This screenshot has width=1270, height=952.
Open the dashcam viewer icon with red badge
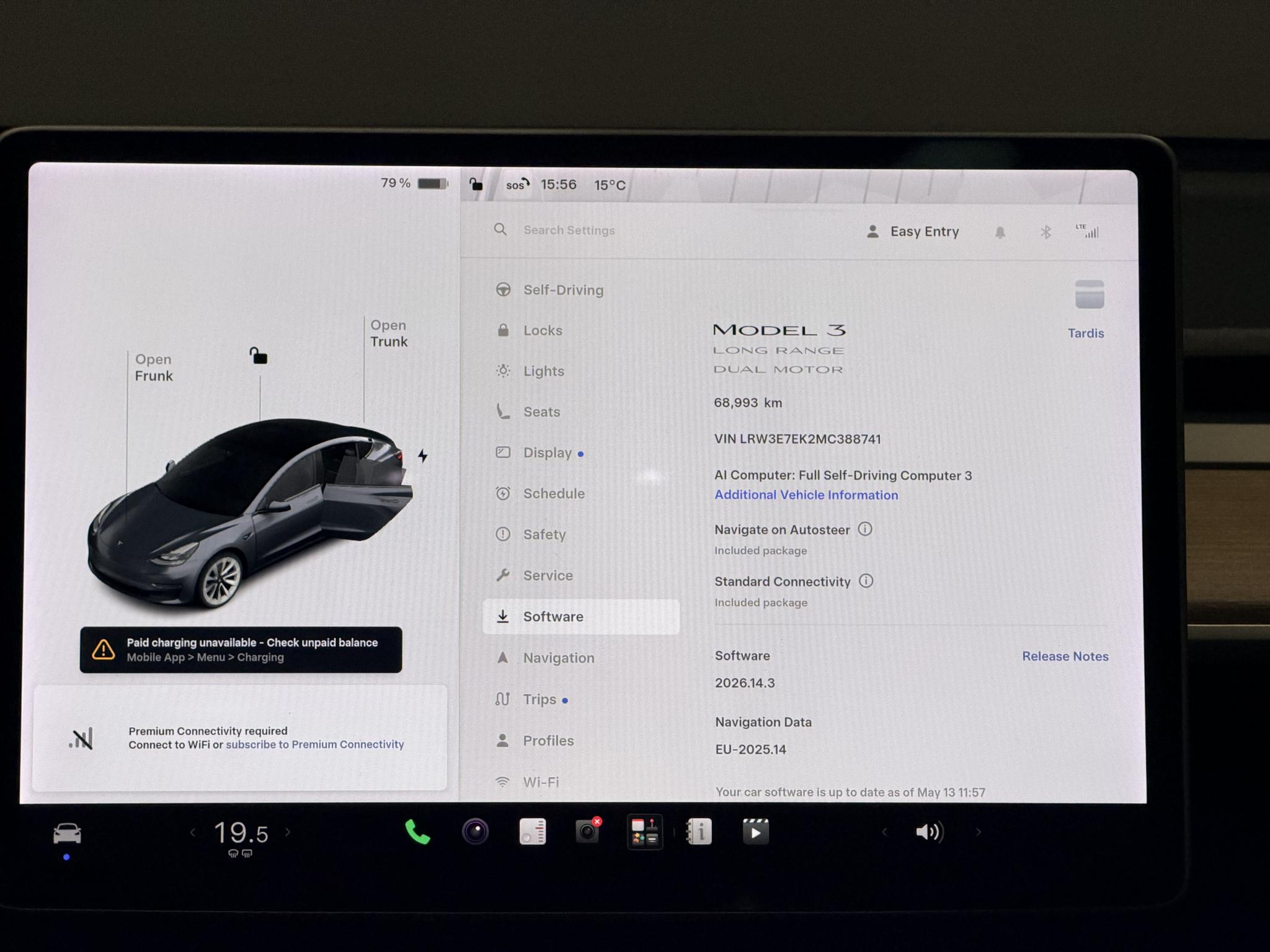[x=587, y=831]
